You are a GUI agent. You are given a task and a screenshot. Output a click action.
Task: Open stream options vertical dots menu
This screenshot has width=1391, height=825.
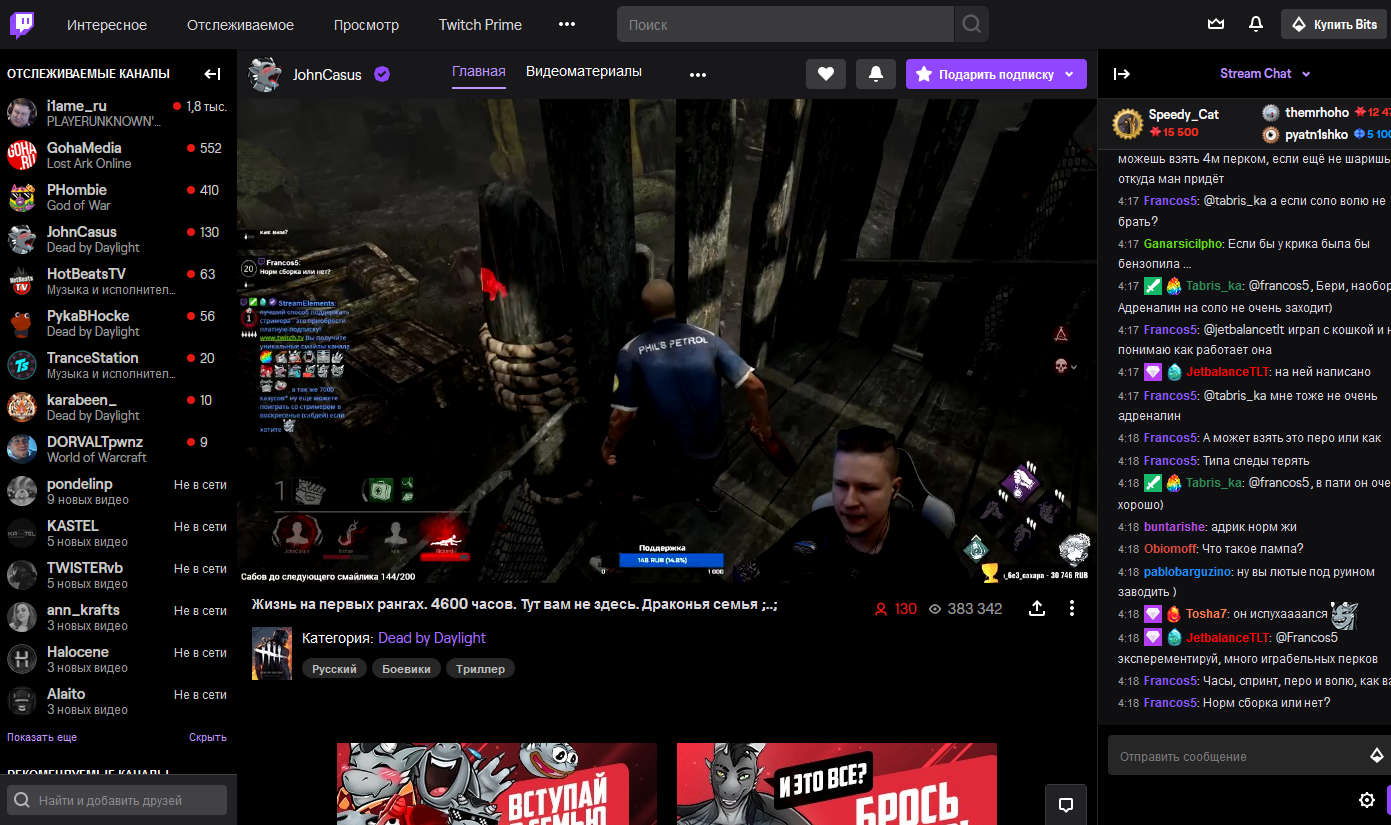tap(1071, 608)
